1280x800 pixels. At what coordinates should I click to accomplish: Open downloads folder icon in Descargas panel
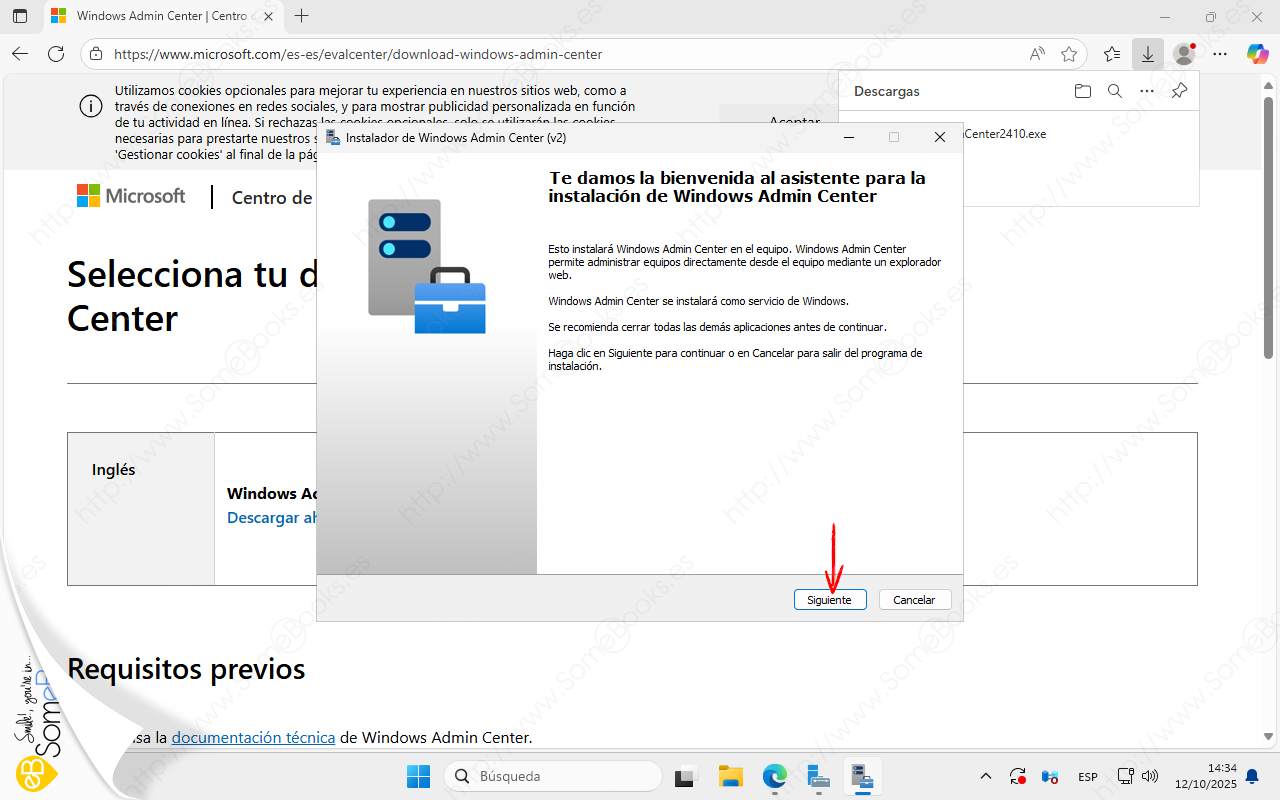1082,91
